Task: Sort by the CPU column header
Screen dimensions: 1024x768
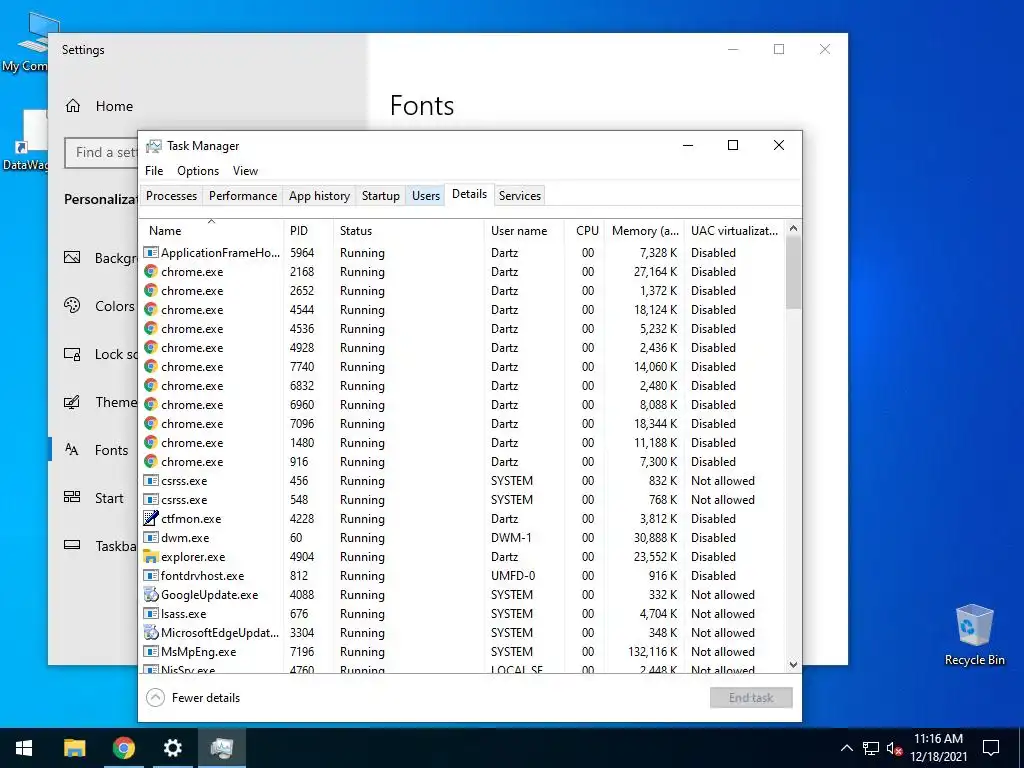Action: click(x=585, y=231)
